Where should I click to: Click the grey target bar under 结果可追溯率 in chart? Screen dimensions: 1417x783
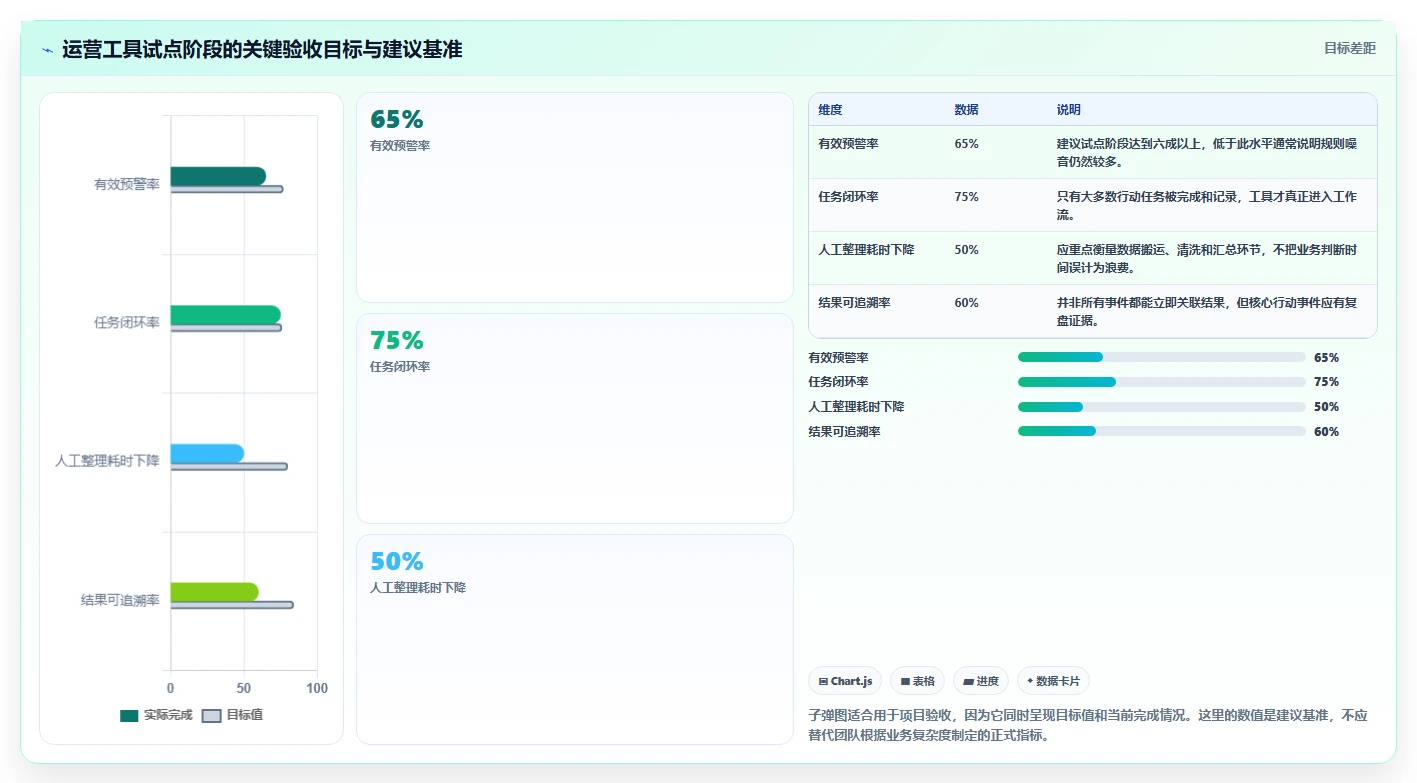click(x=232, y=605)
